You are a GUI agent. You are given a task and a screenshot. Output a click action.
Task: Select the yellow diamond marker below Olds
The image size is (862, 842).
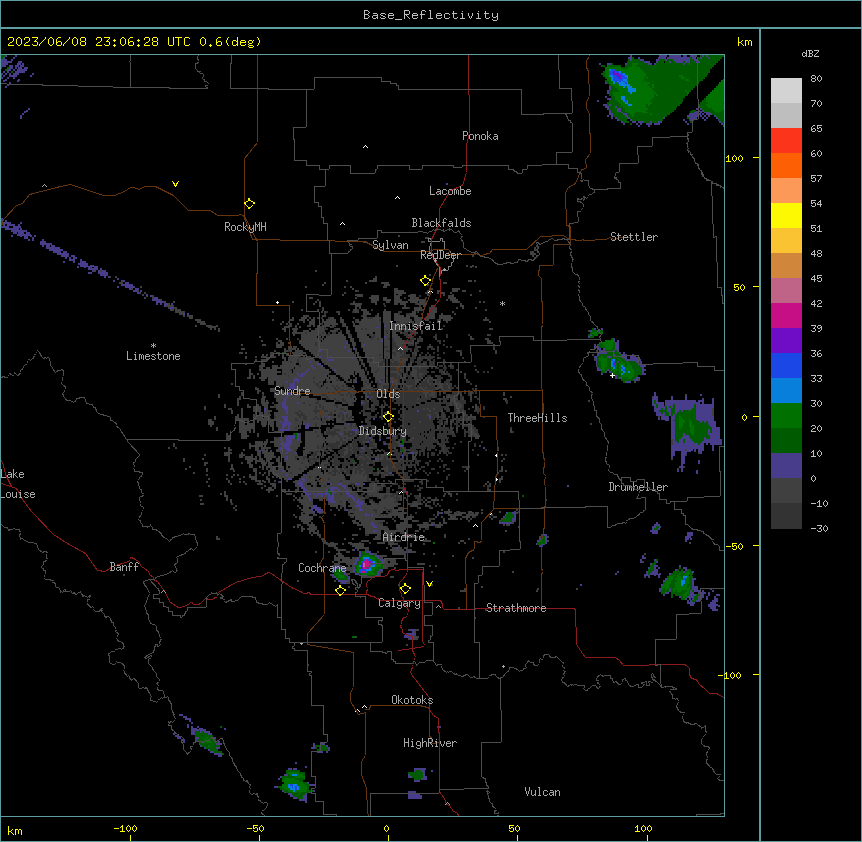[388, 417]
